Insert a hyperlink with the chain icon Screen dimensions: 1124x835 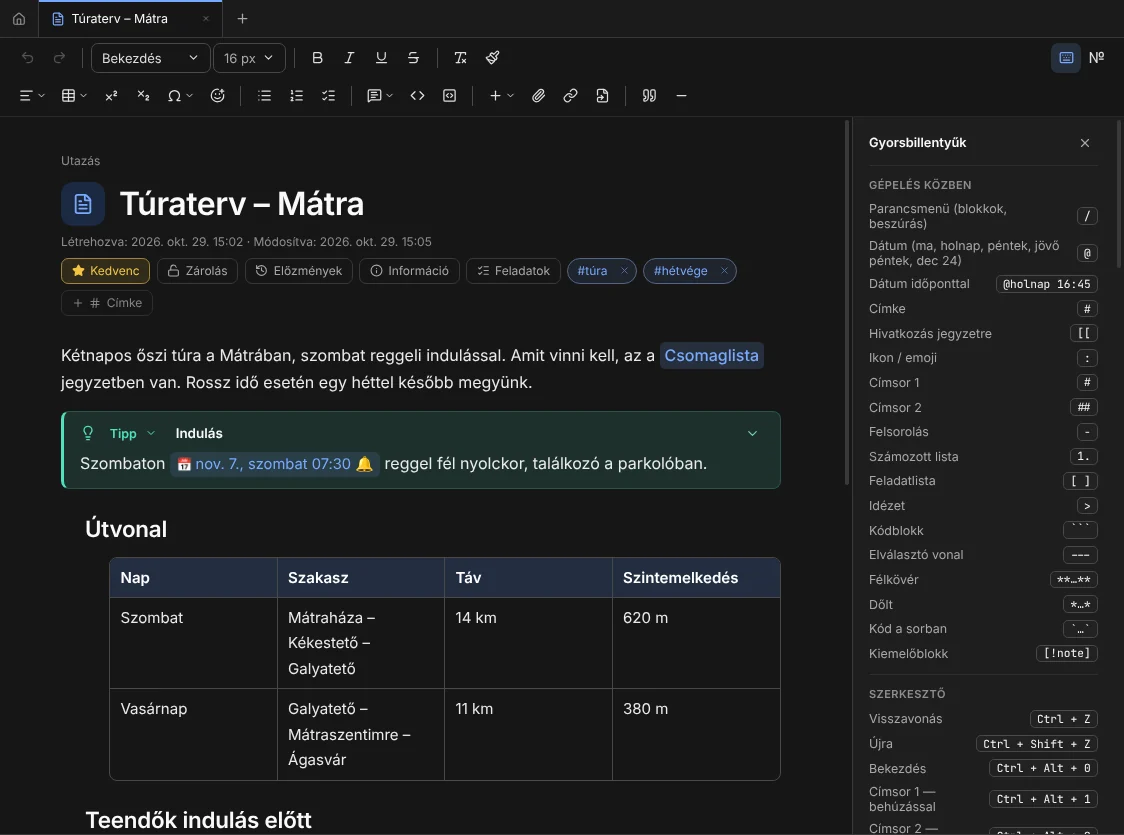(x=571, y=96)
